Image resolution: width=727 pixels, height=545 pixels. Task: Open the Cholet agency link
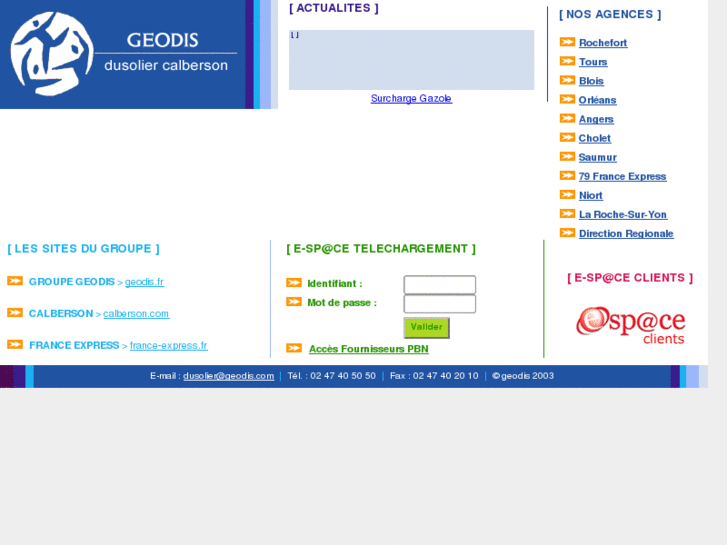[594, 138]
